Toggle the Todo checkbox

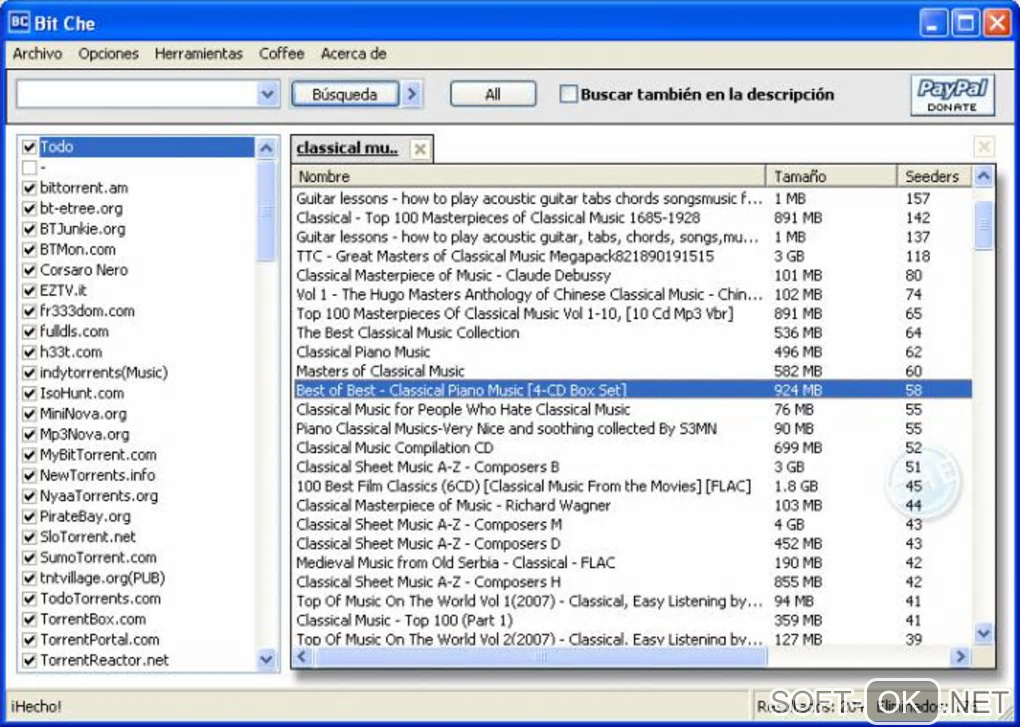29,147
